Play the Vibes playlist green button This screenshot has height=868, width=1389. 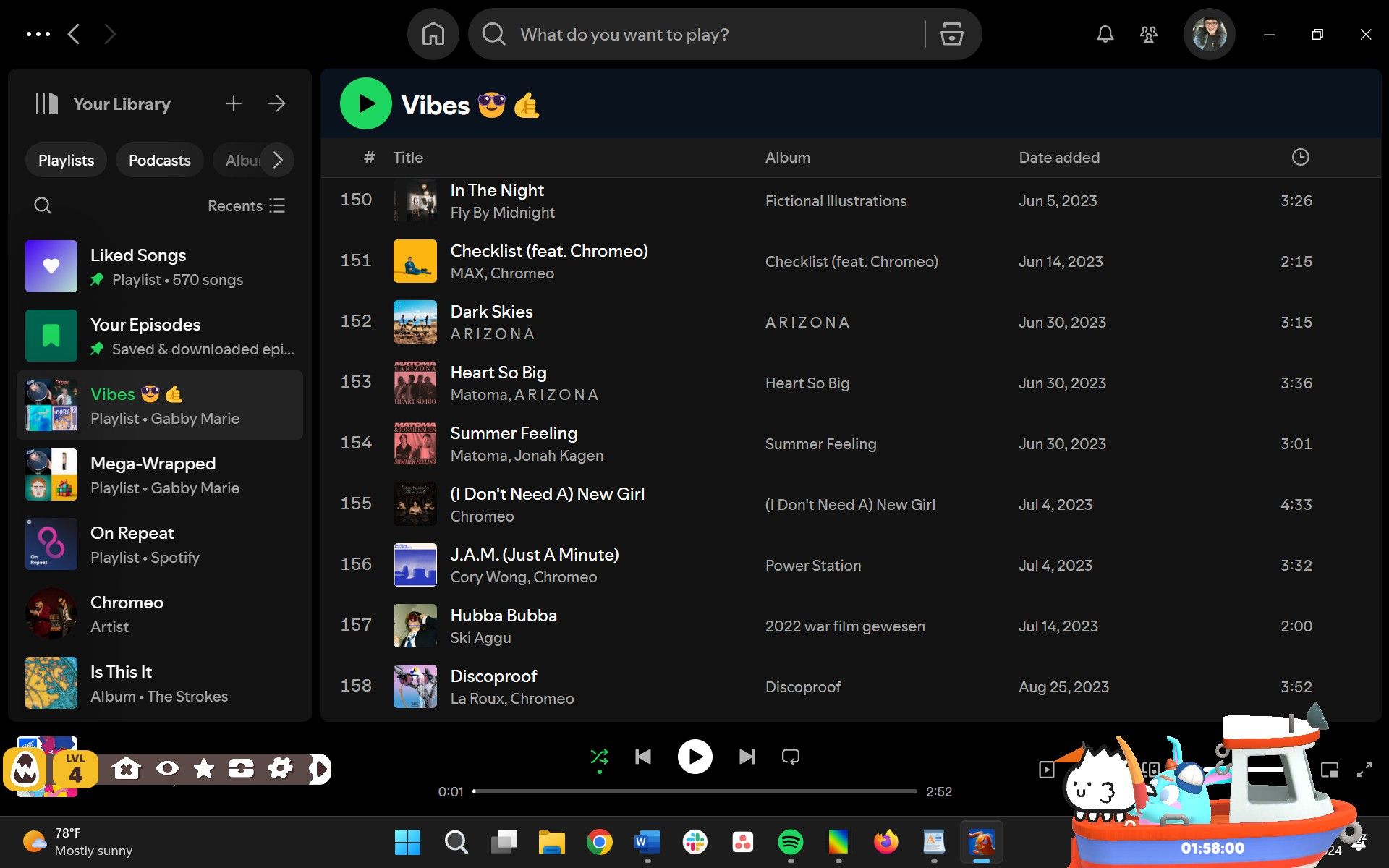365,103
